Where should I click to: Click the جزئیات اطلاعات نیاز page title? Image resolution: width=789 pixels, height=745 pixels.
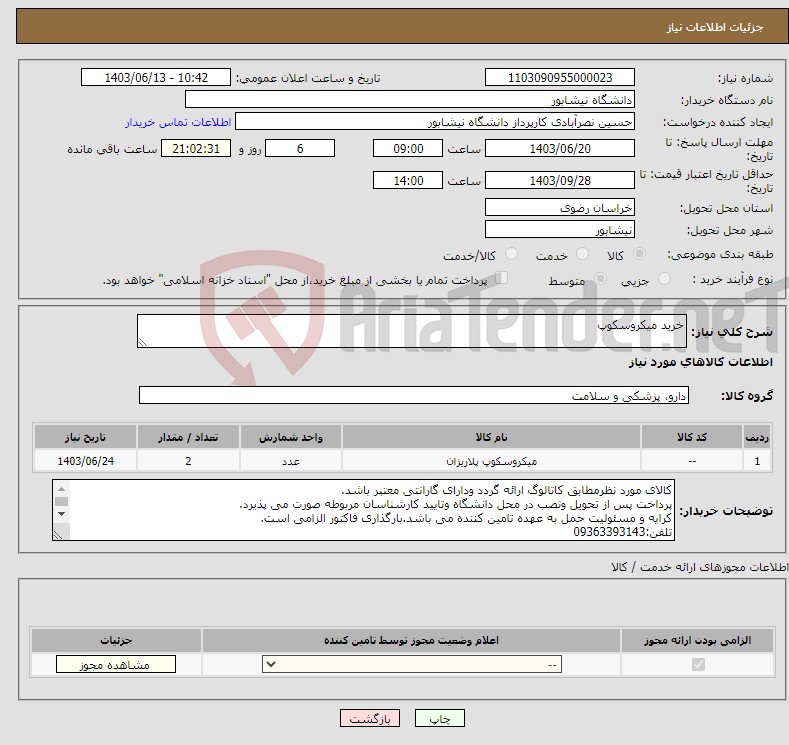(715, 27)
